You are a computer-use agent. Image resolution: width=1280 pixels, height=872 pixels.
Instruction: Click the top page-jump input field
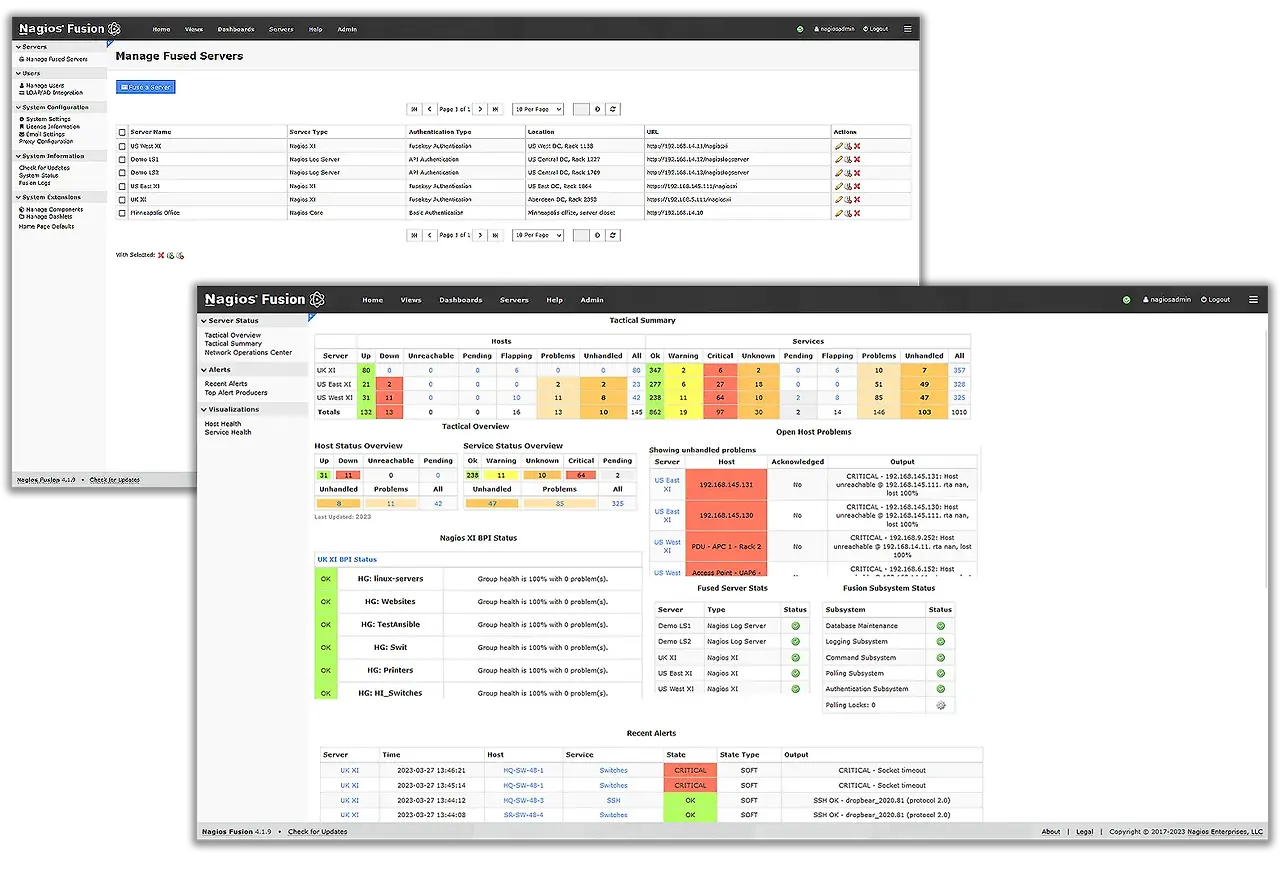[x=581, y=109]
